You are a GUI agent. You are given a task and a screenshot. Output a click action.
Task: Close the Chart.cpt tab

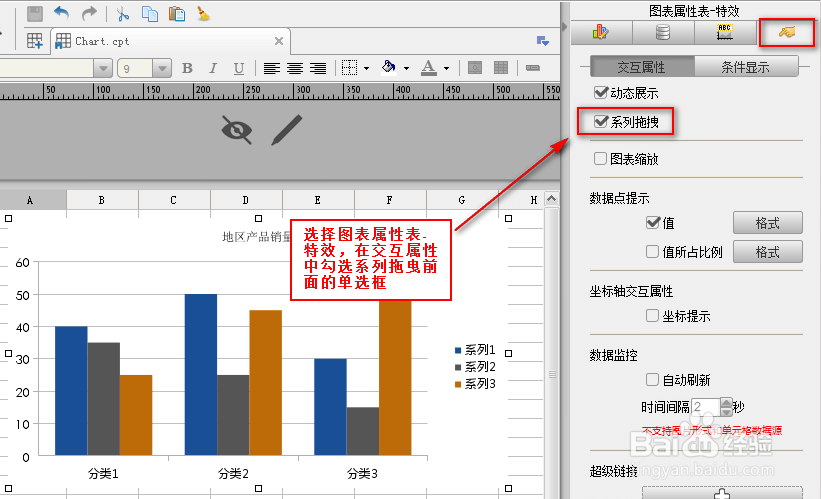(279, 41)
